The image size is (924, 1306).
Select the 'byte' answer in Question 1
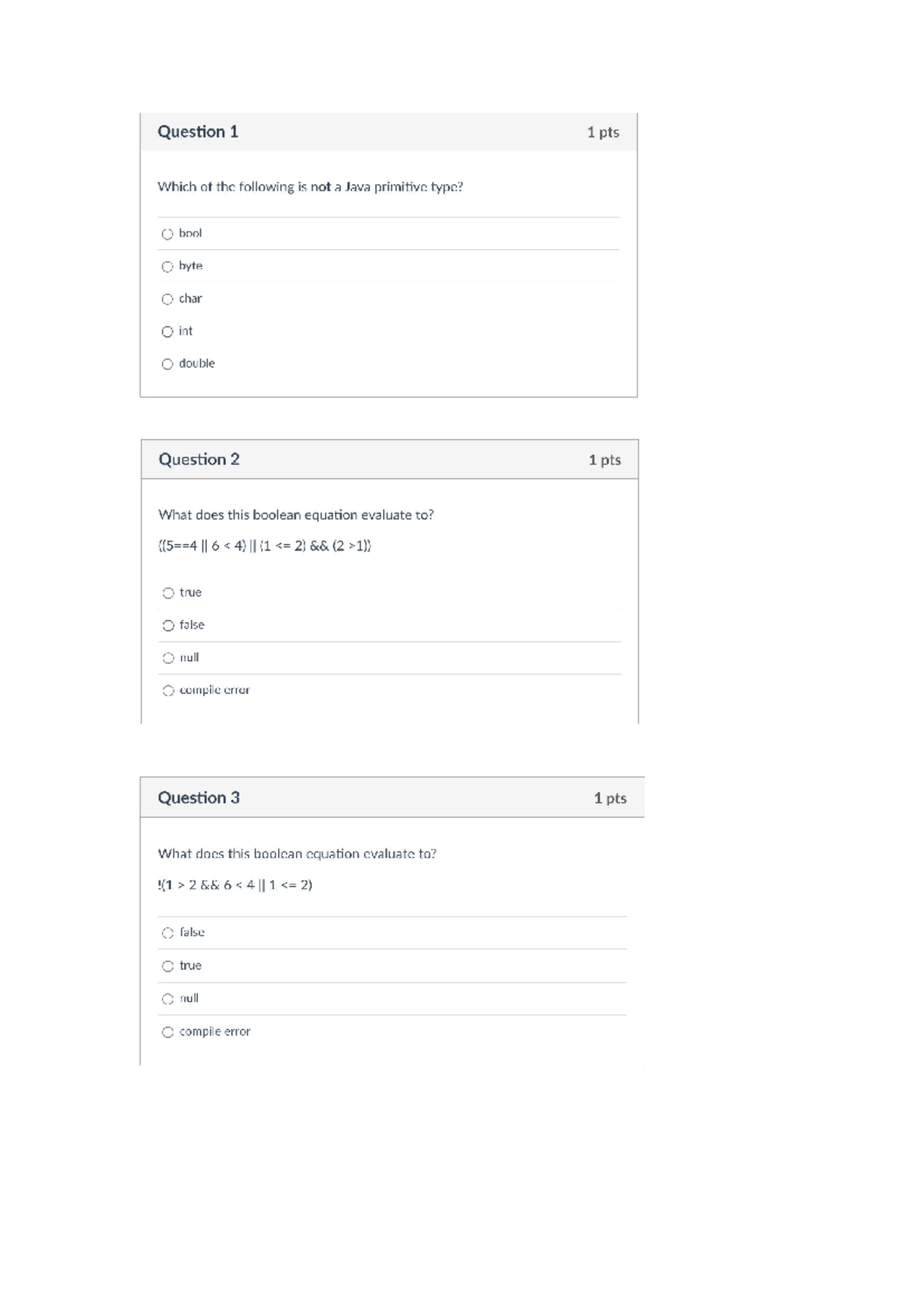[x=167, y=266]
